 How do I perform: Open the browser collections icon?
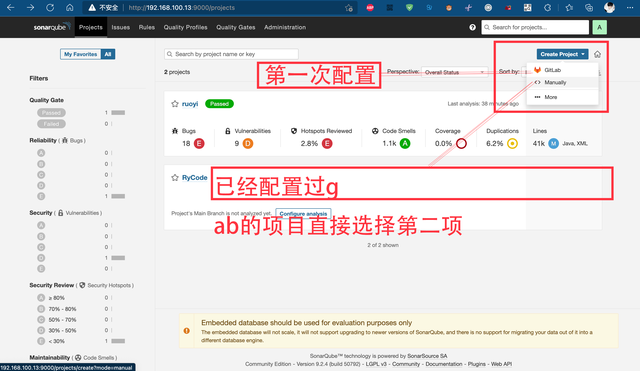tap(589, 7)
